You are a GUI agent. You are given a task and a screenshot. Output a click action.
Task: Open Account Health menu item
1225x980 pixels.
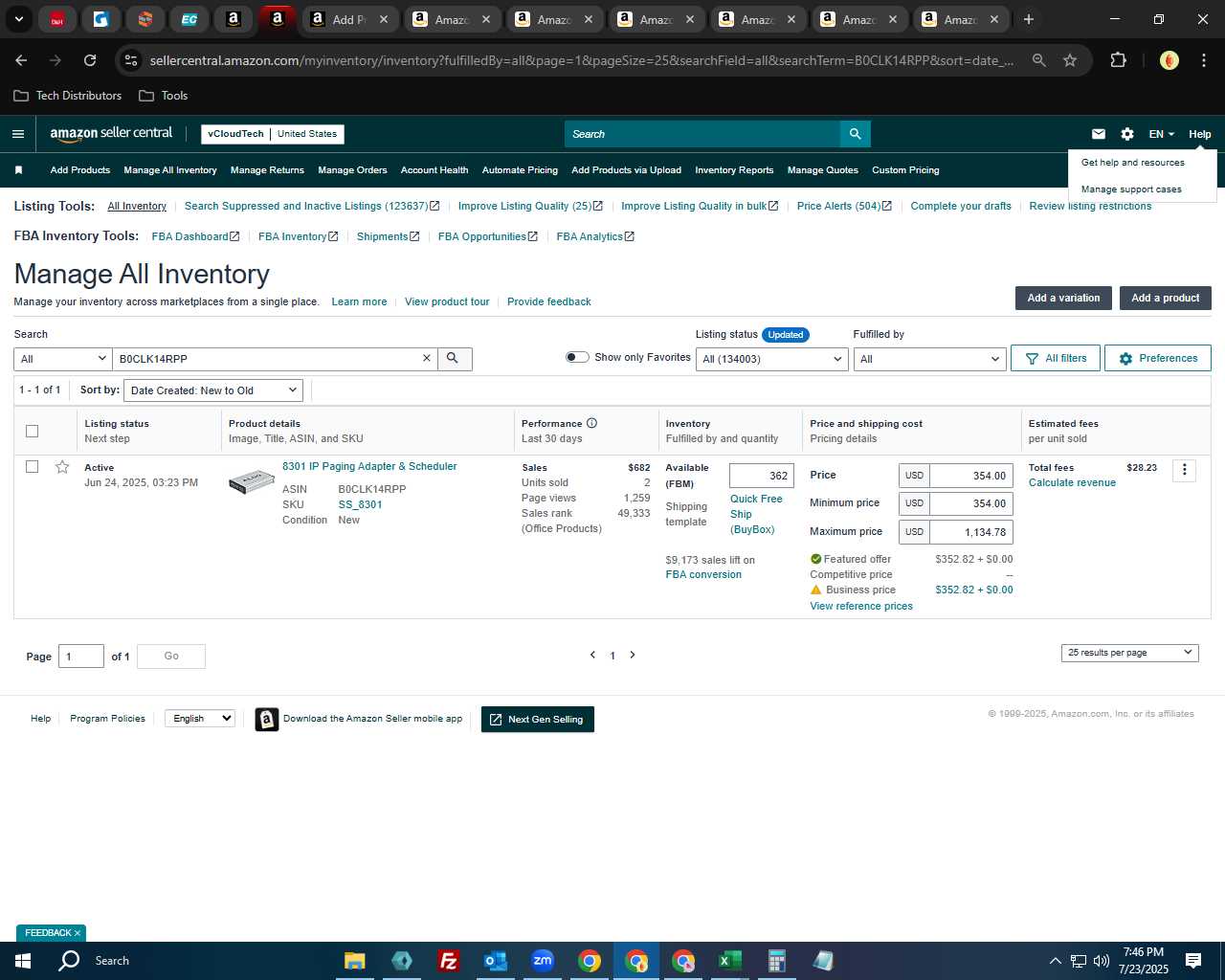[434, 170]
